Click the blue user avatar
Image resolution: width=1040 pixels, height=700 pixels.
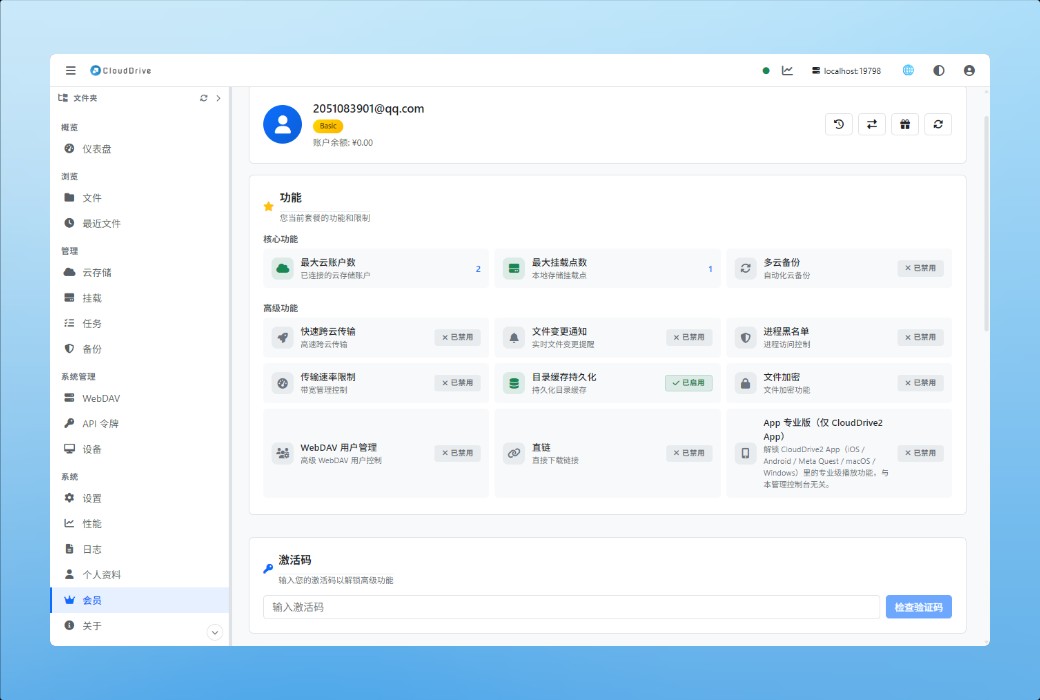pyautogui.click(x=283, y=124)
